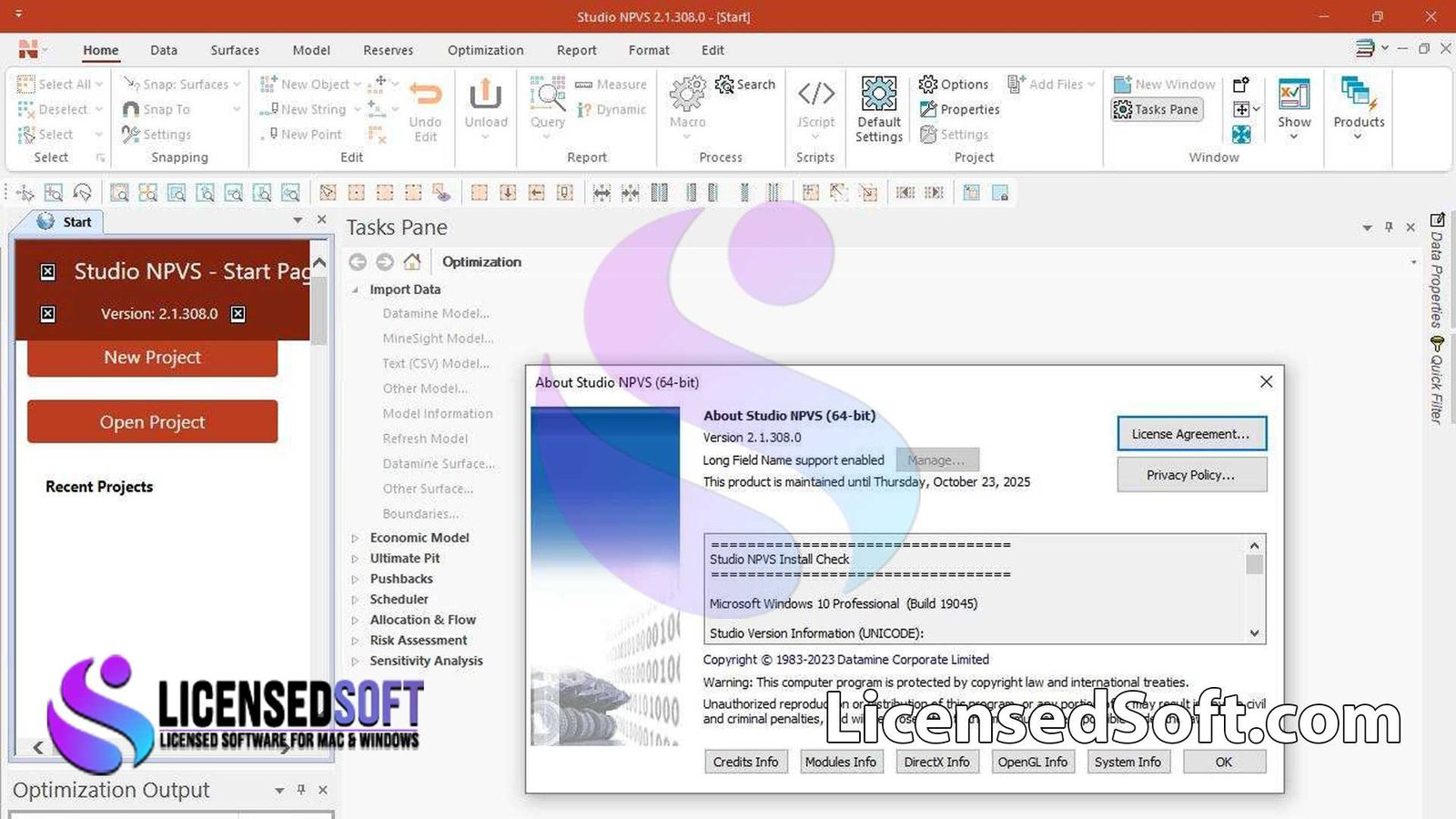Click System Info button
The height and width of the screenshot is (819, 1456).
(x=1128, y=762)
